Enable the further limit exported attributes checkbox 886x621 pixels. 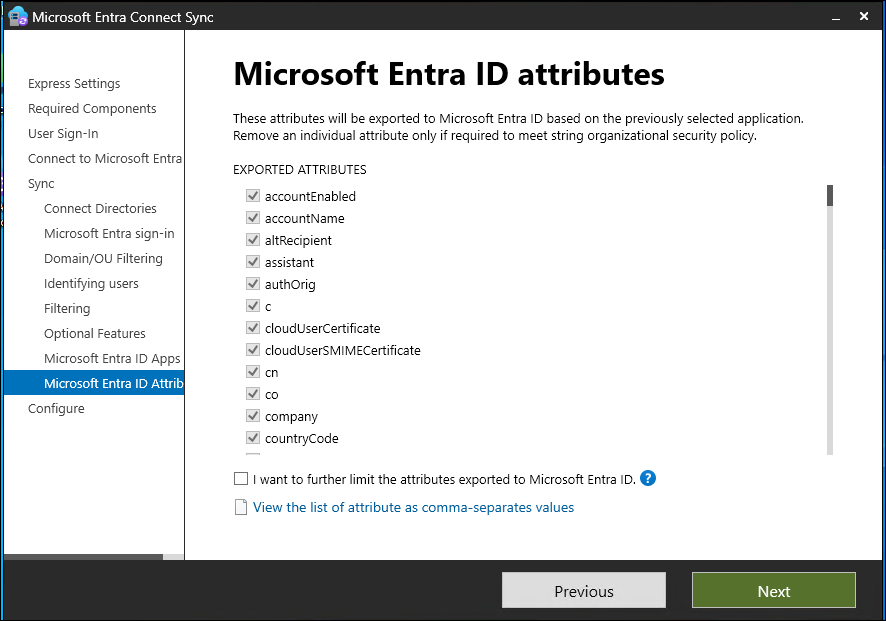(x=240, y=479)
